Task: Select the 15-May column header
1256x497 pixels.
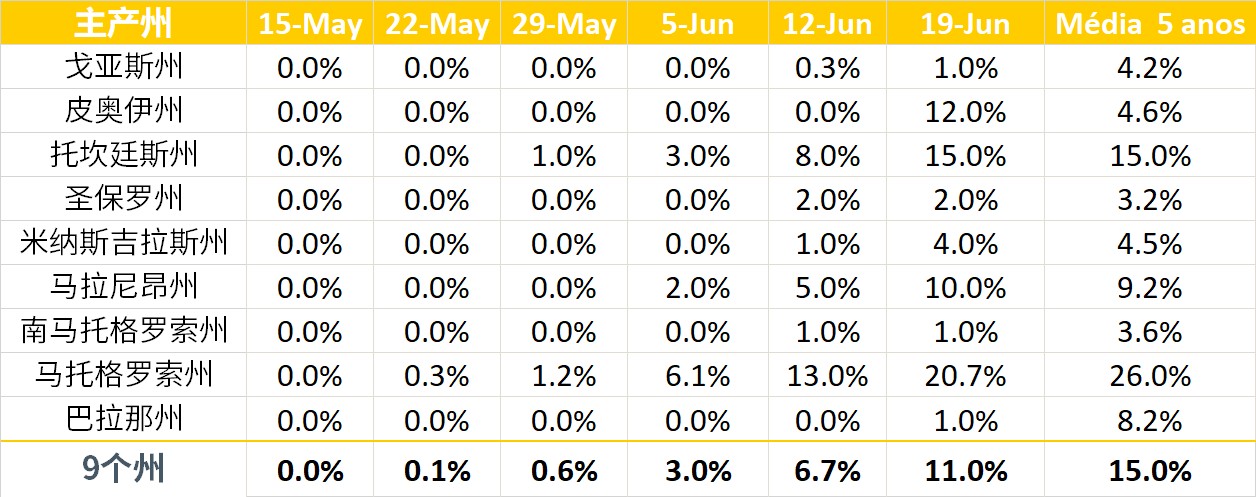Action: [309, 25]
